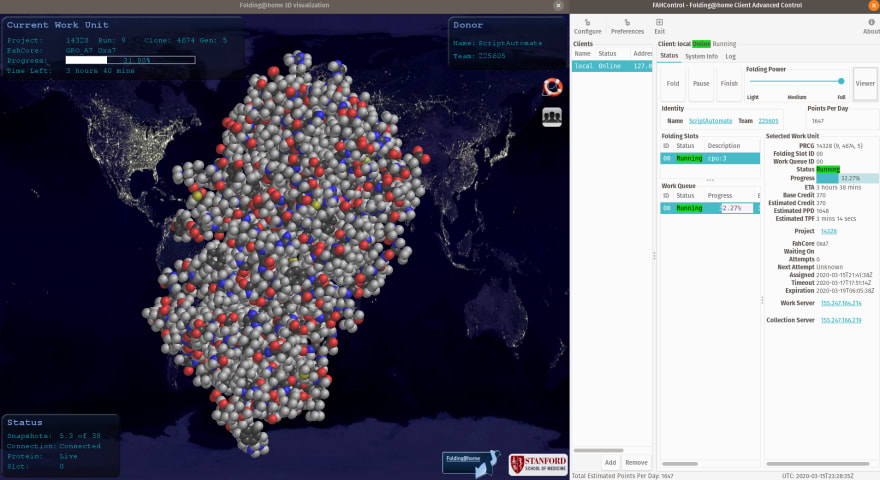Click the Pause button
The height and width of the screenshot is (480, 880).
(701, 84)
